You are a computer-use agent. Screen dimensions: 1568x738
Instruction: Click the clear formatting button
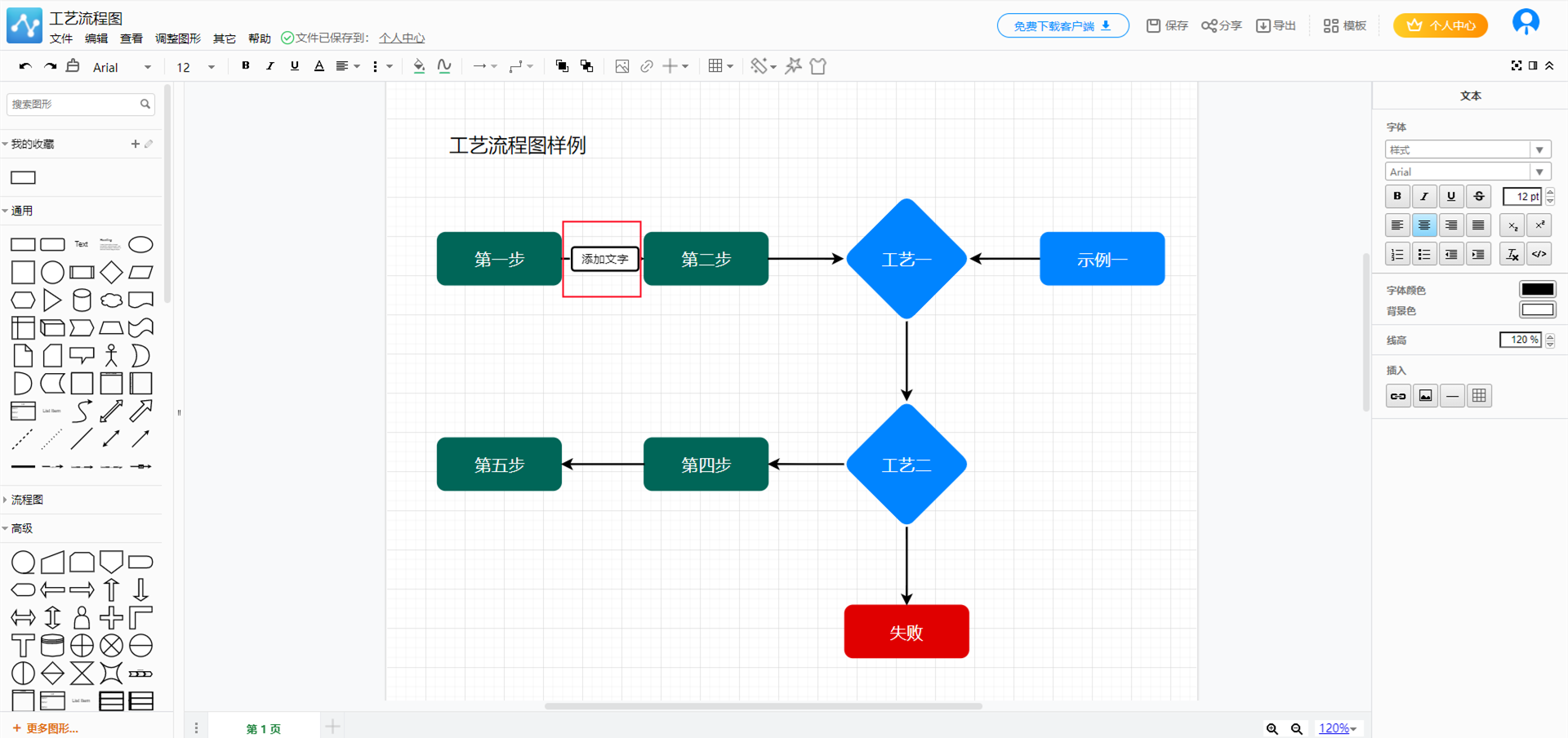(1512, 255)
